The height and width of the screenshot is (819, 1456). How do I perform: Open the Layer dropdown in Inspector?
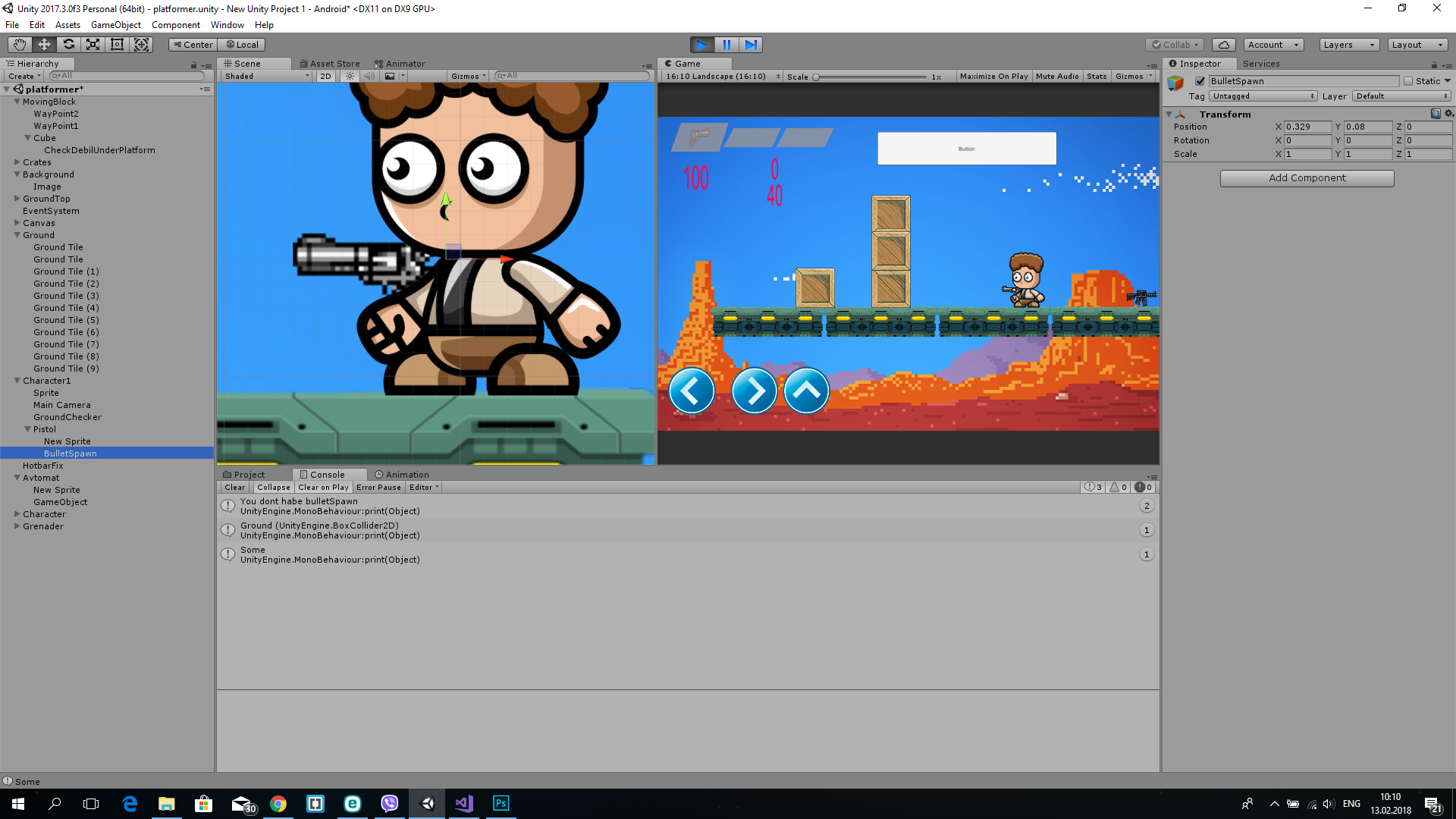tap(1401, 96)
